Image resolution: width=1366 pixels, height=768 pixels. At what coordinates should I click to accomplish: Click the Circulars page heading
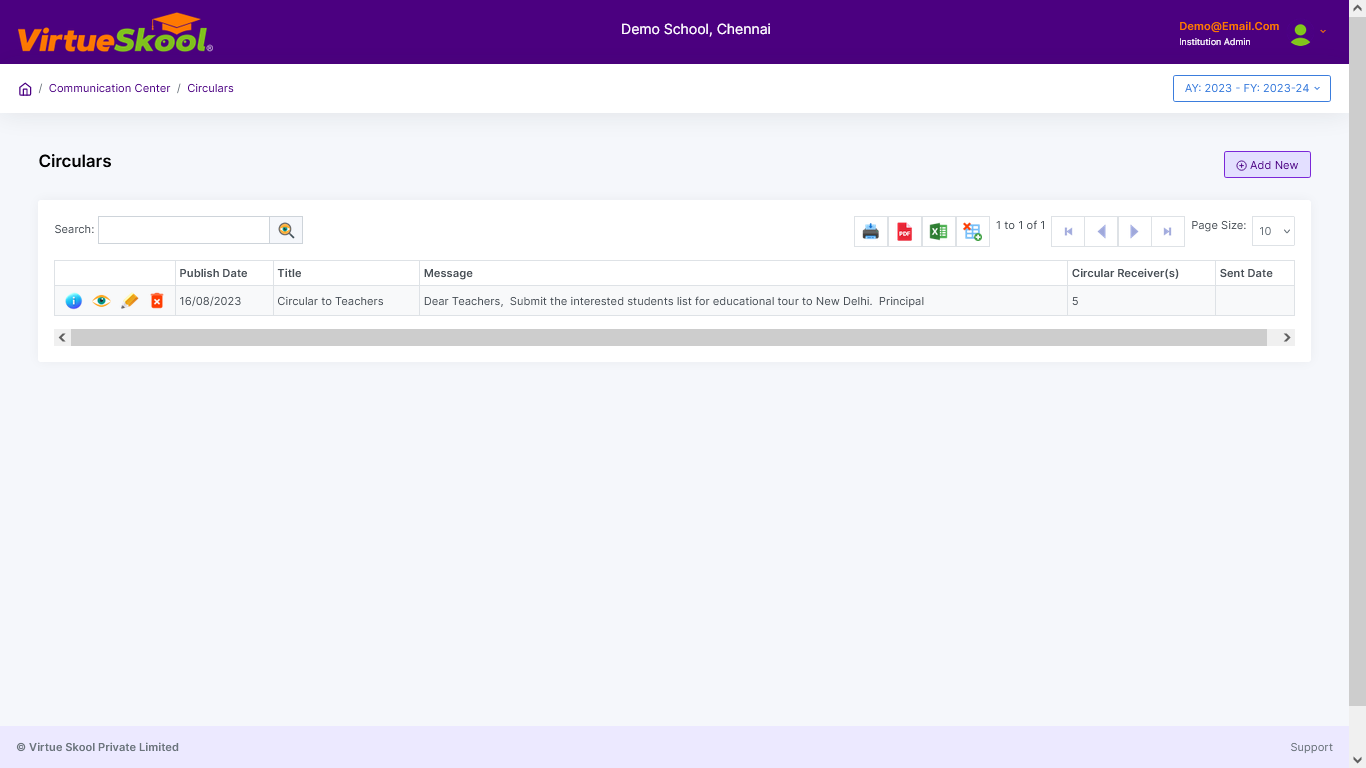click(x=75, y=161)
